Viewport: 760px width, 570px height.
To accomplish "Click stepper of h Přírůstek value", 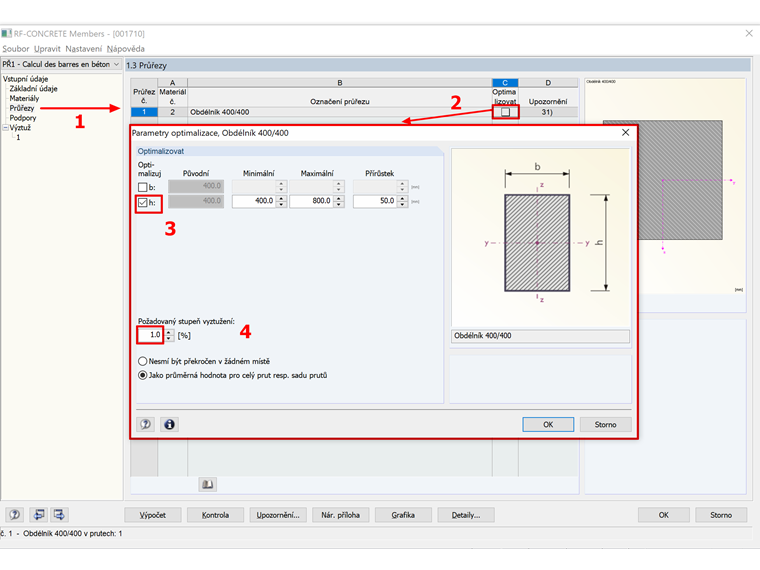I will 402,201.
